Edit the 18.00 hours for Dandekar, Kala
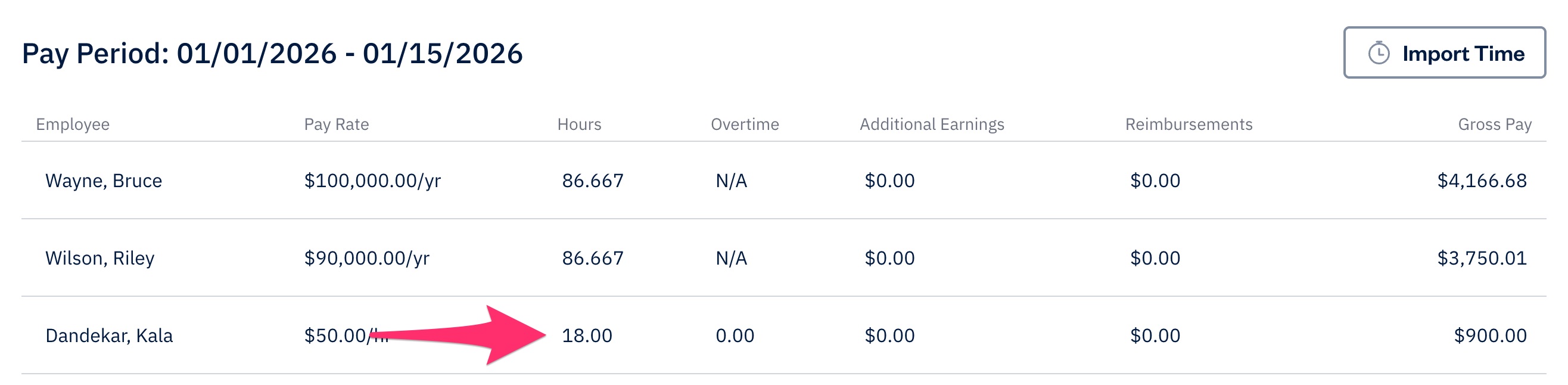Viewport: 1568px width, 385px height. point(586,334)
